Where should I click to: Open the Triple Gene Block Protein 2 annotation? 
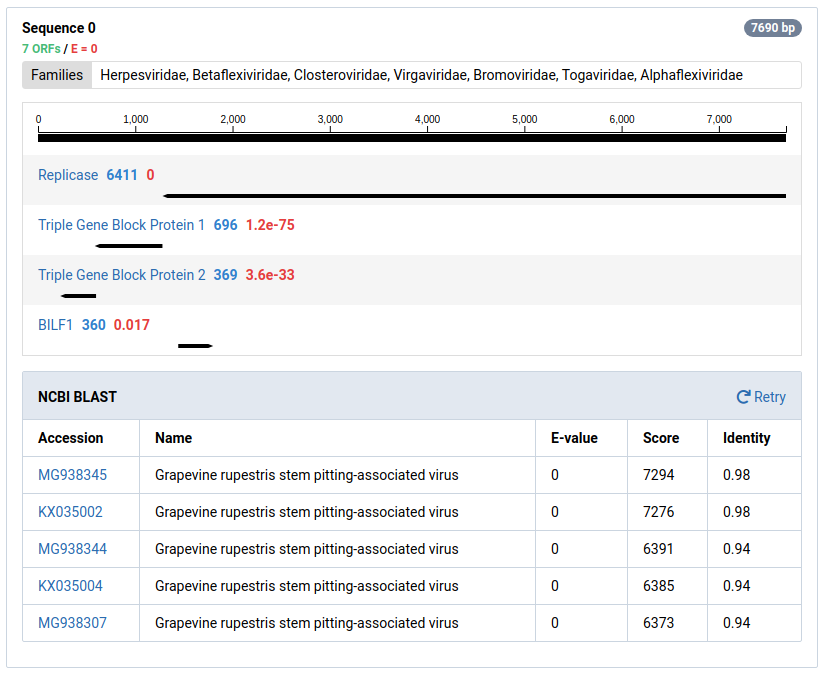[x=121, y=275]
